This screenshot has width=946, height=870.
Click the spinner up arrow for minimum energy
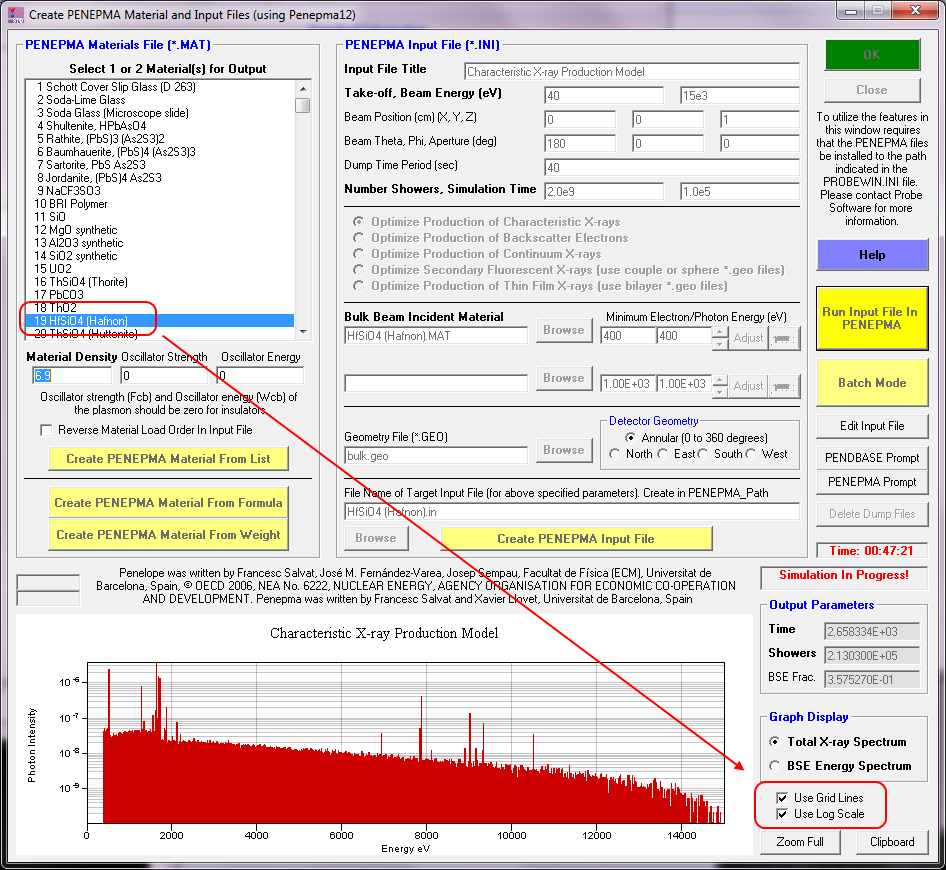(x=718, y=331)
